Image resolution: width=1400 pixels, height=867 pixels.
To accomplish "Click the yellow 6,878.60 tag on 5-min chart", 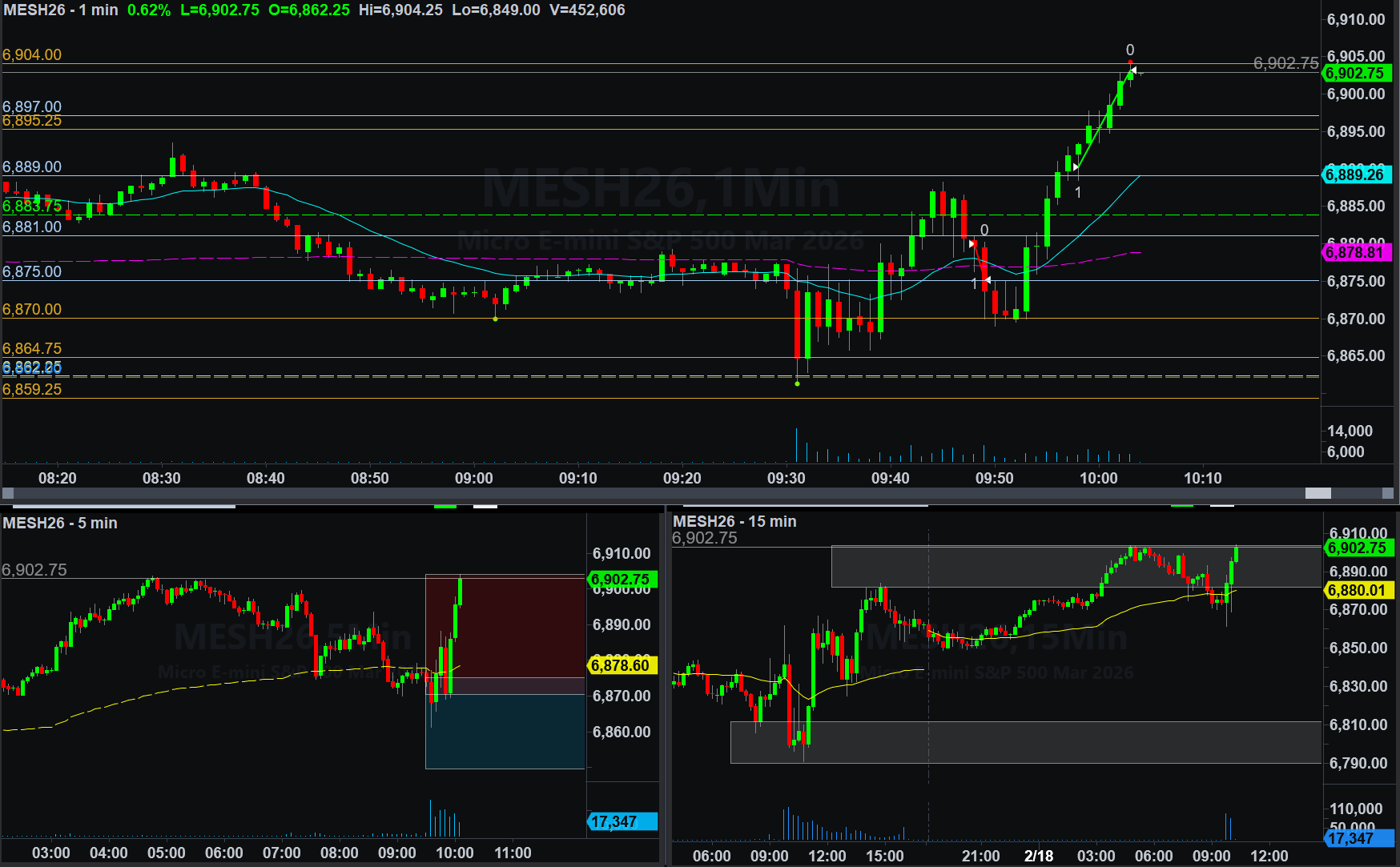I will tap(622, 665).
